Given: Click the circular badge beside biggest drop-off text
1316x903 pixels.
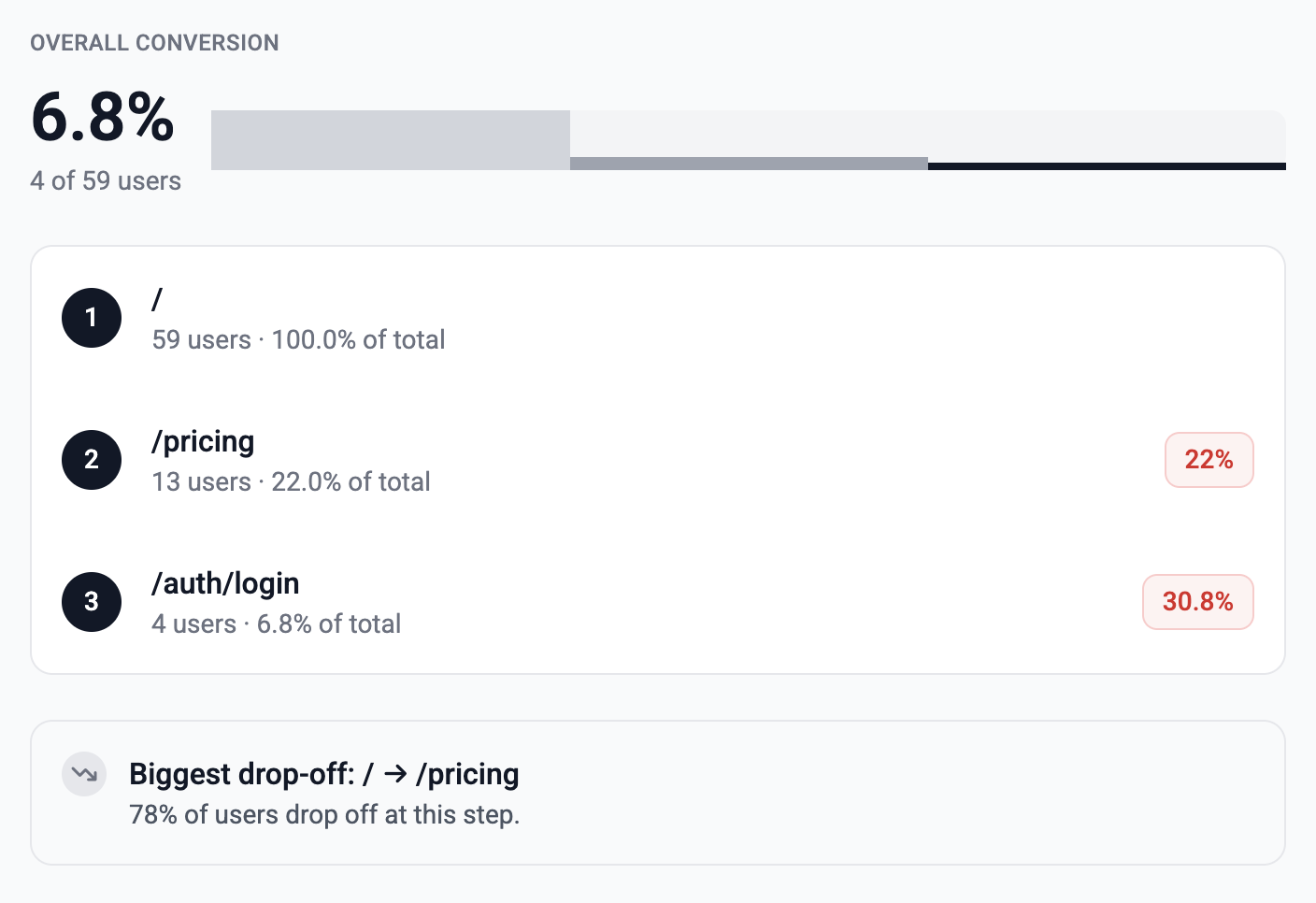Looking at the screenshot, I should (83, 774).
